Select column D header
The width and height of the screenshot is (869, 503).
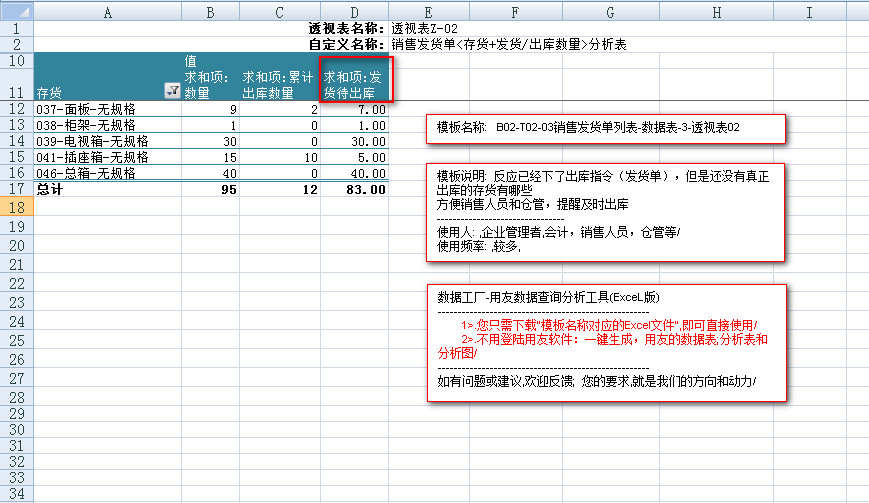(354, 10)
